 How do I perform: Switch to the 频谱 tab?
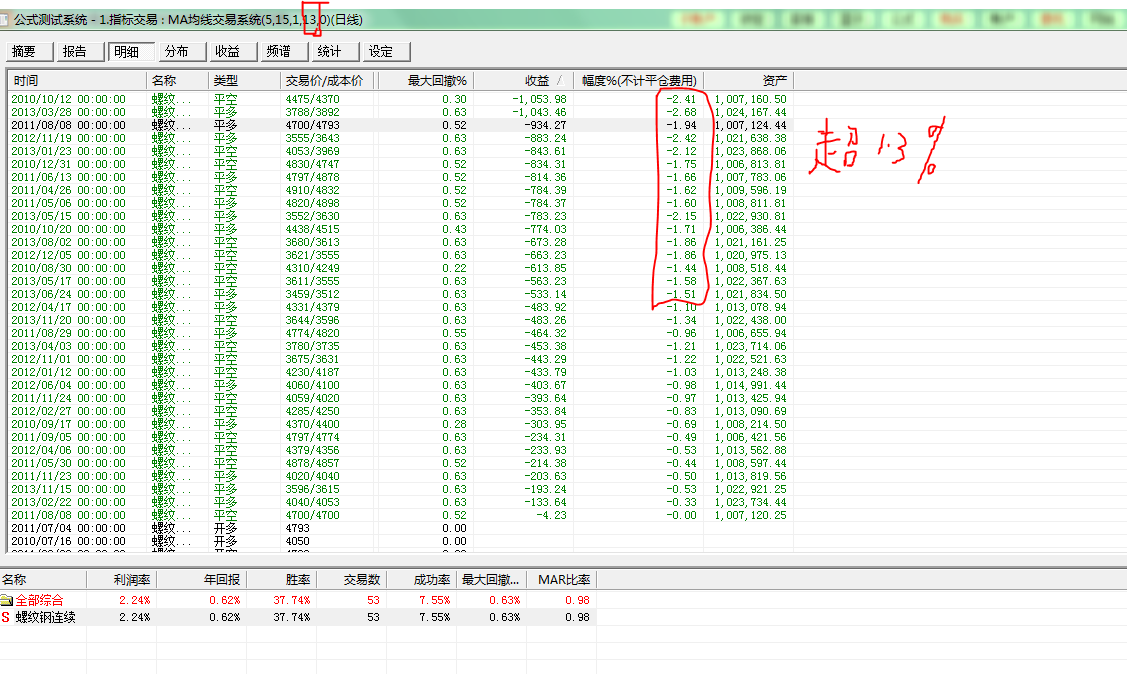click(278, 52)
